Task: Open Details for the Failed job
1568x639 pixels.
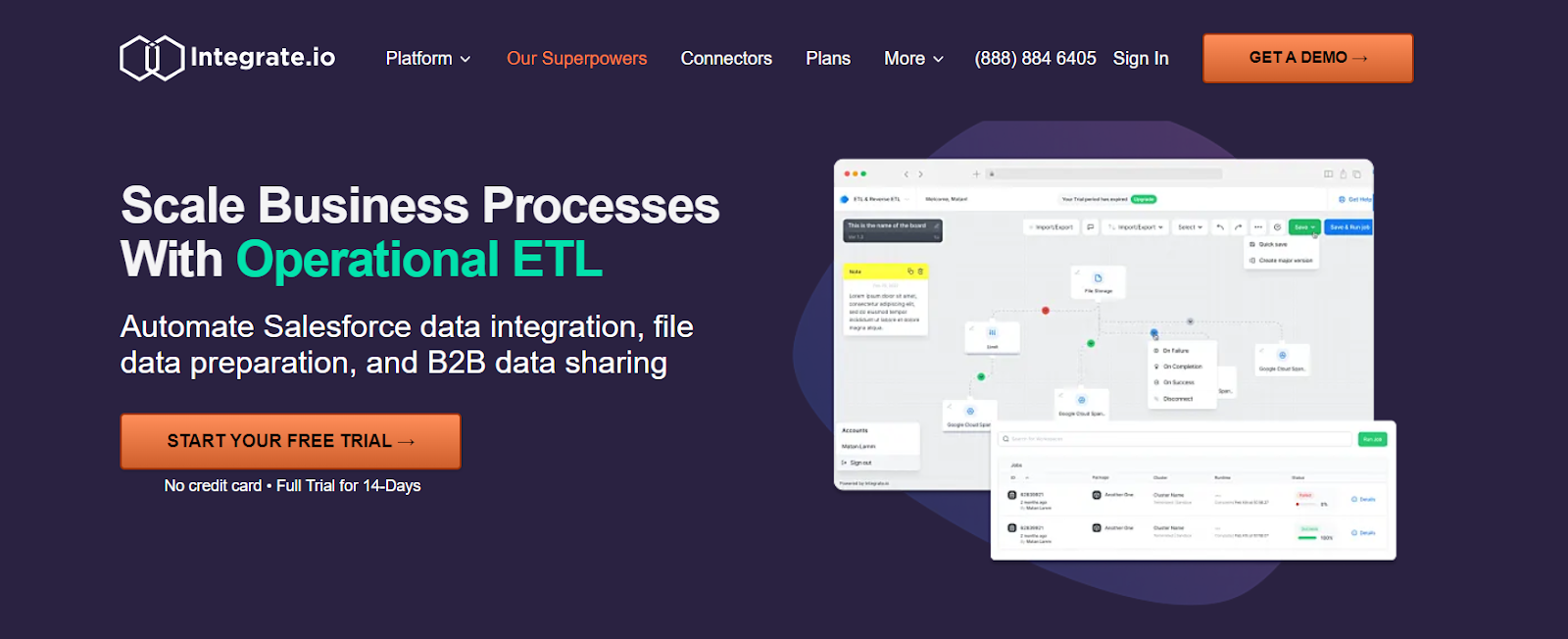Action: click(1364, 499)
